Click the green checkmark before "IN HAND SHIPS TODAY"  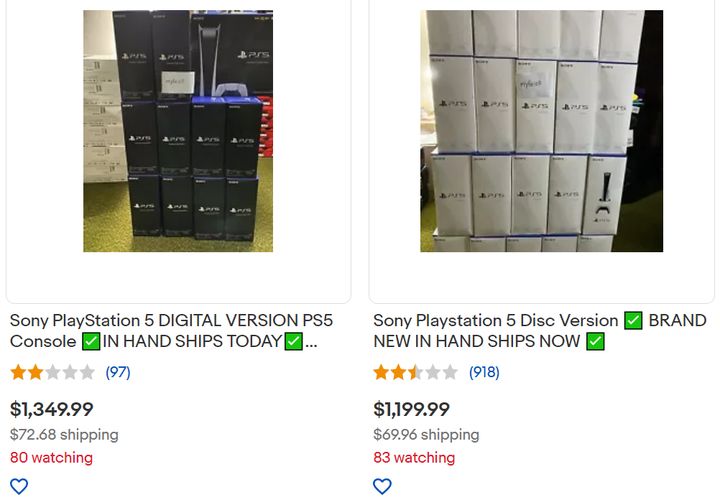click(x=91, y=342)
